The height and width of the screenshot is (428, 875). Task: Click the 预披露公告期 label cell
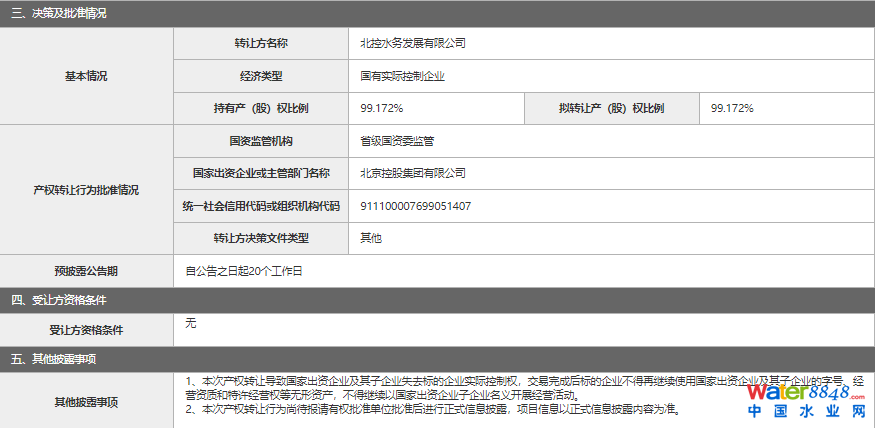pyautogui.click(x=86, y=271)
